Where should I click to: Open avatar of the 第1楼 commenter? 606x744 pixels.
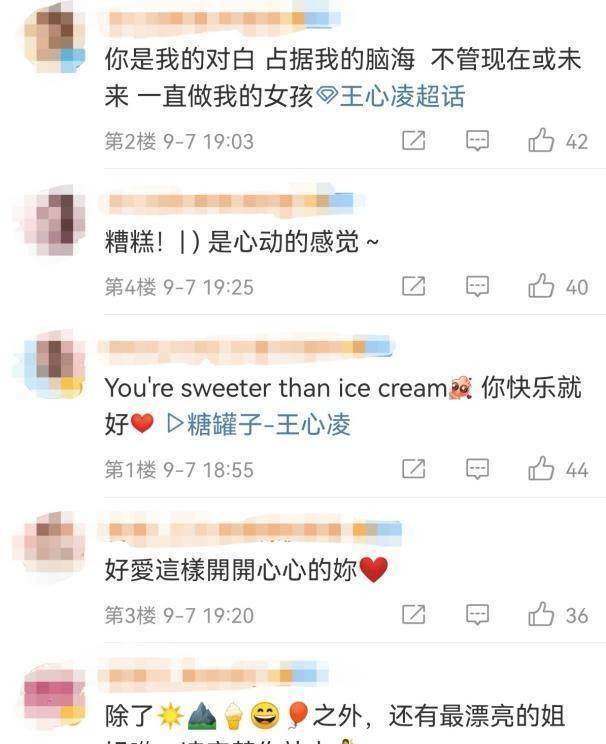[54, 365]
